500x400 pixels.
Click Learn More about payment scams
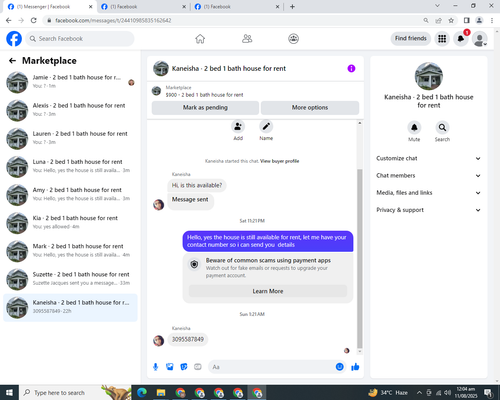pos(268,291)
